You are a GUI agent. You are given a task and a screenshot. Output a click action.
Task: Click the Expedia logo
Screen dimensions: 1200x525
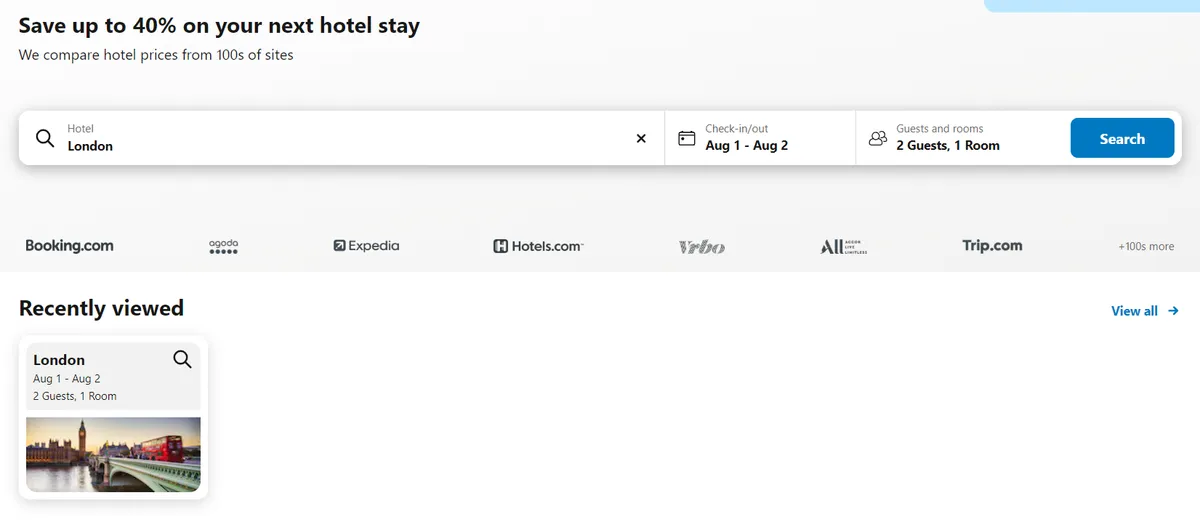click(366, 246)
